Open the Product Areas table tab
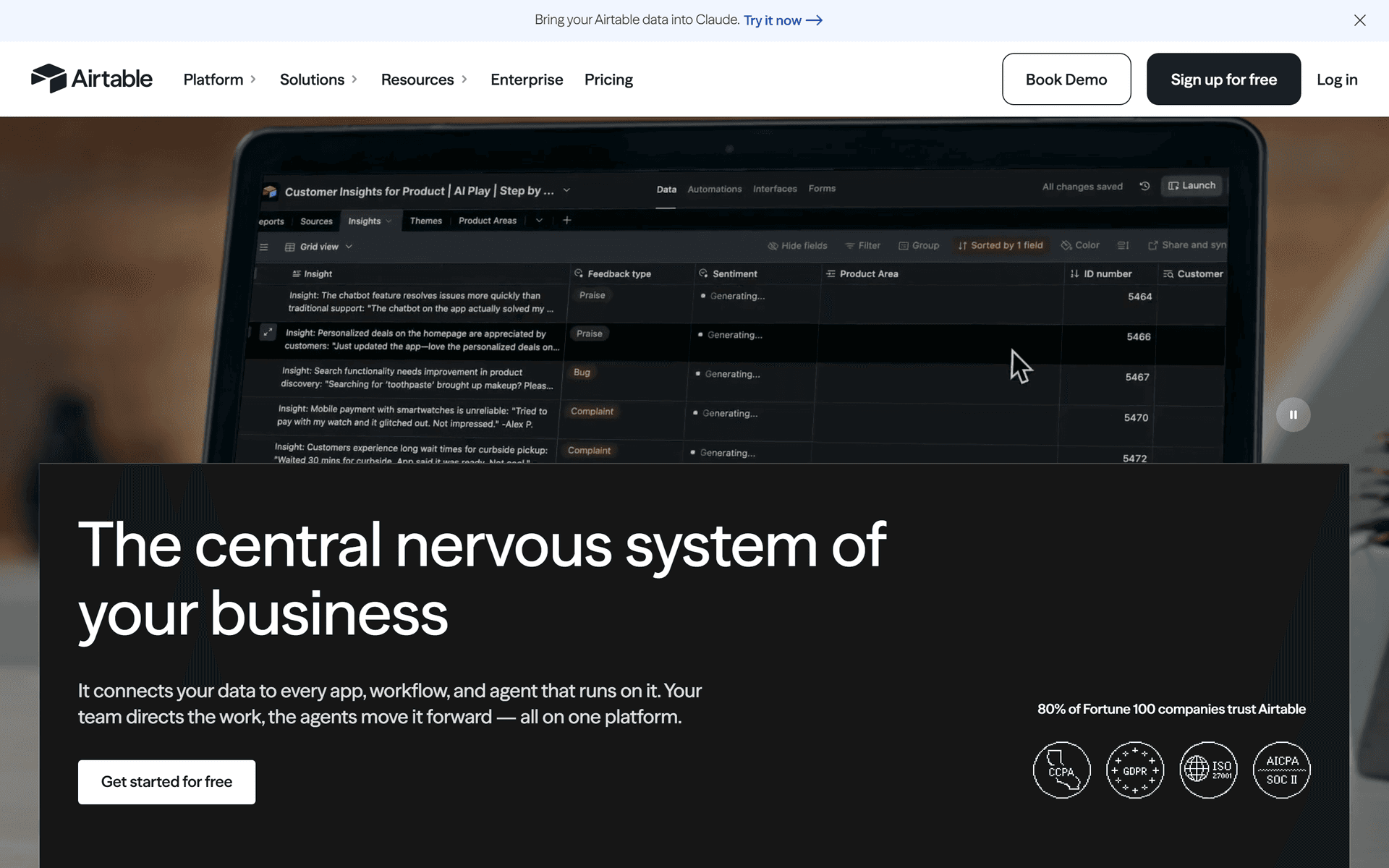This screenshot has height=868, width=1389. pos(488,221)
